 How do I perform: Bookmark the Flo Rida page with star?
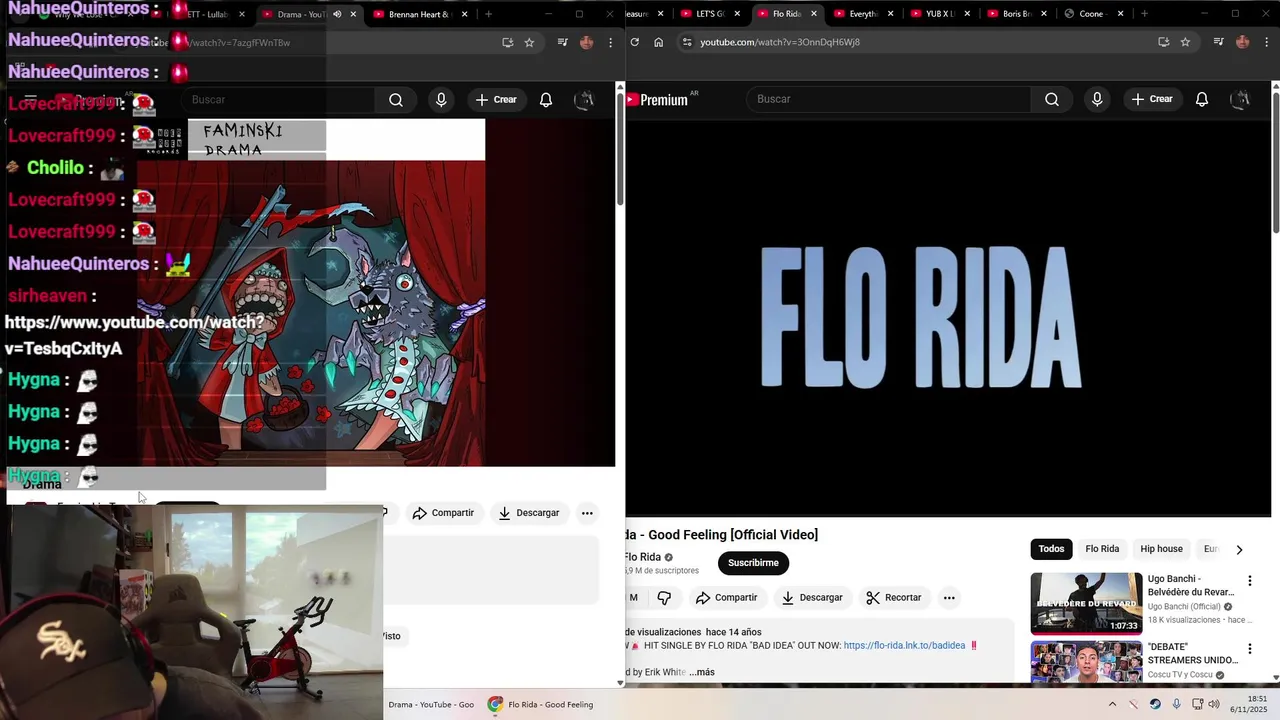(x=1185, y=42)
